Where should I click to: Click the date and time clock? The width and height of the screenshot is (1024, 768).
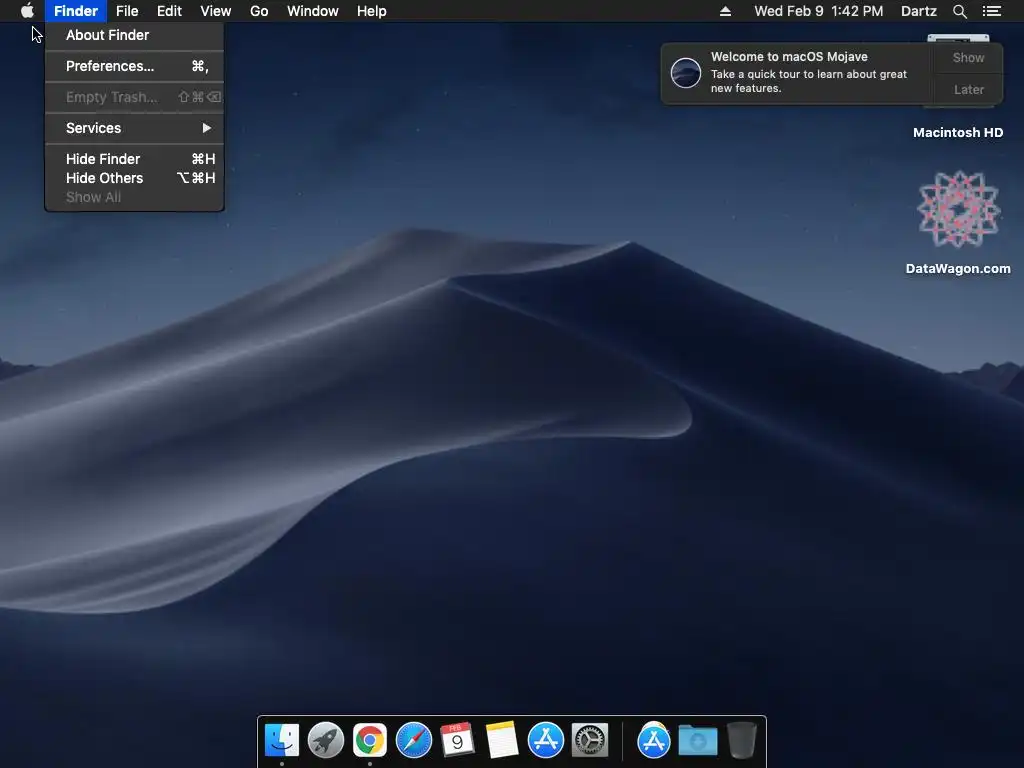pyautogui.click(x=818, y=11)
